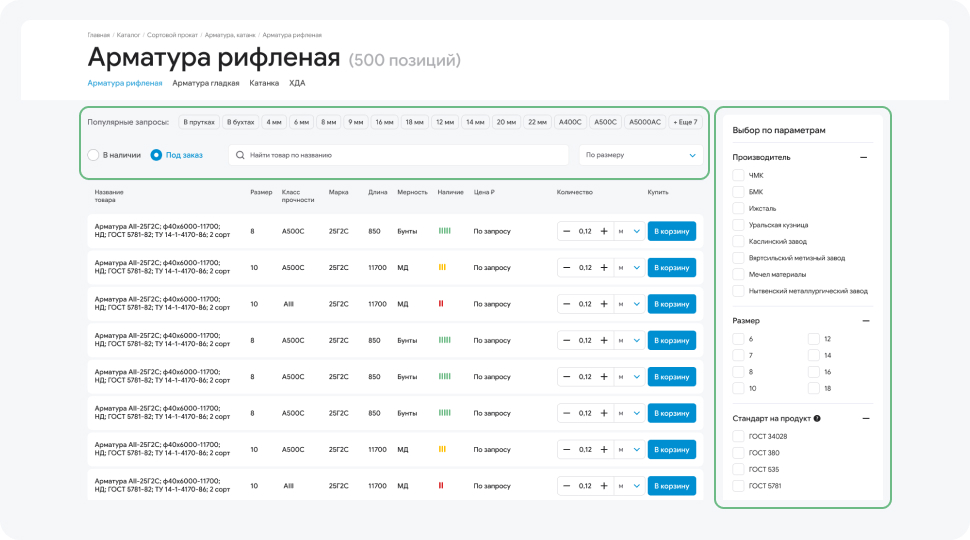The image size is (970, 540).
Task: Click the help icon next to Стандарт на продукт
Action: click(x=817, y=419)
